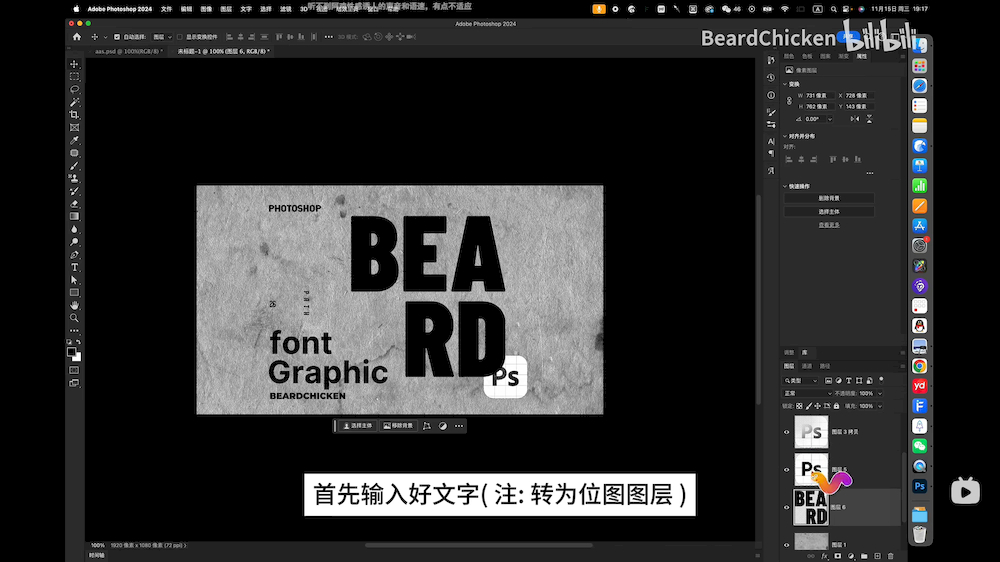Select the Zoom tool
The width and height of the screenshot is (1000, 562).
75,318
